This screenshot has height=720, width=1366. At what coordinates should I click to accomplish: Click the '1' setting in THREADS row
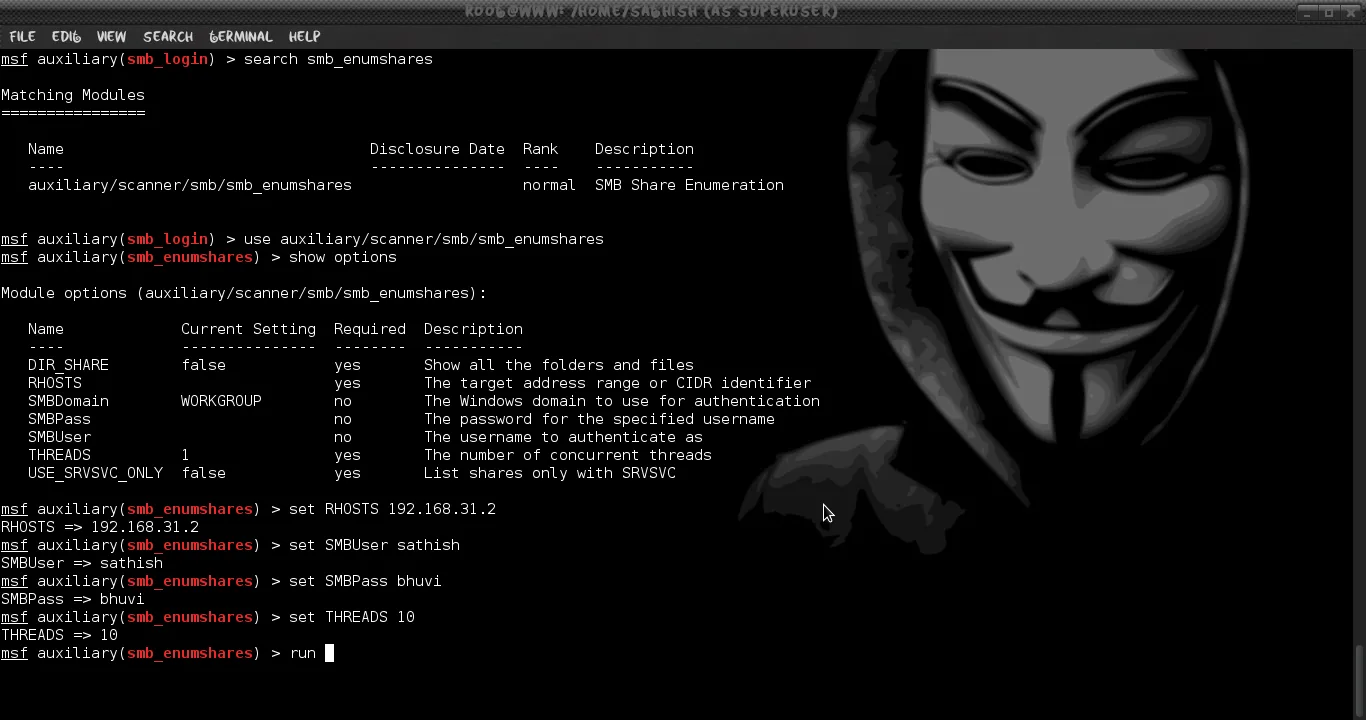click(185, 455)
